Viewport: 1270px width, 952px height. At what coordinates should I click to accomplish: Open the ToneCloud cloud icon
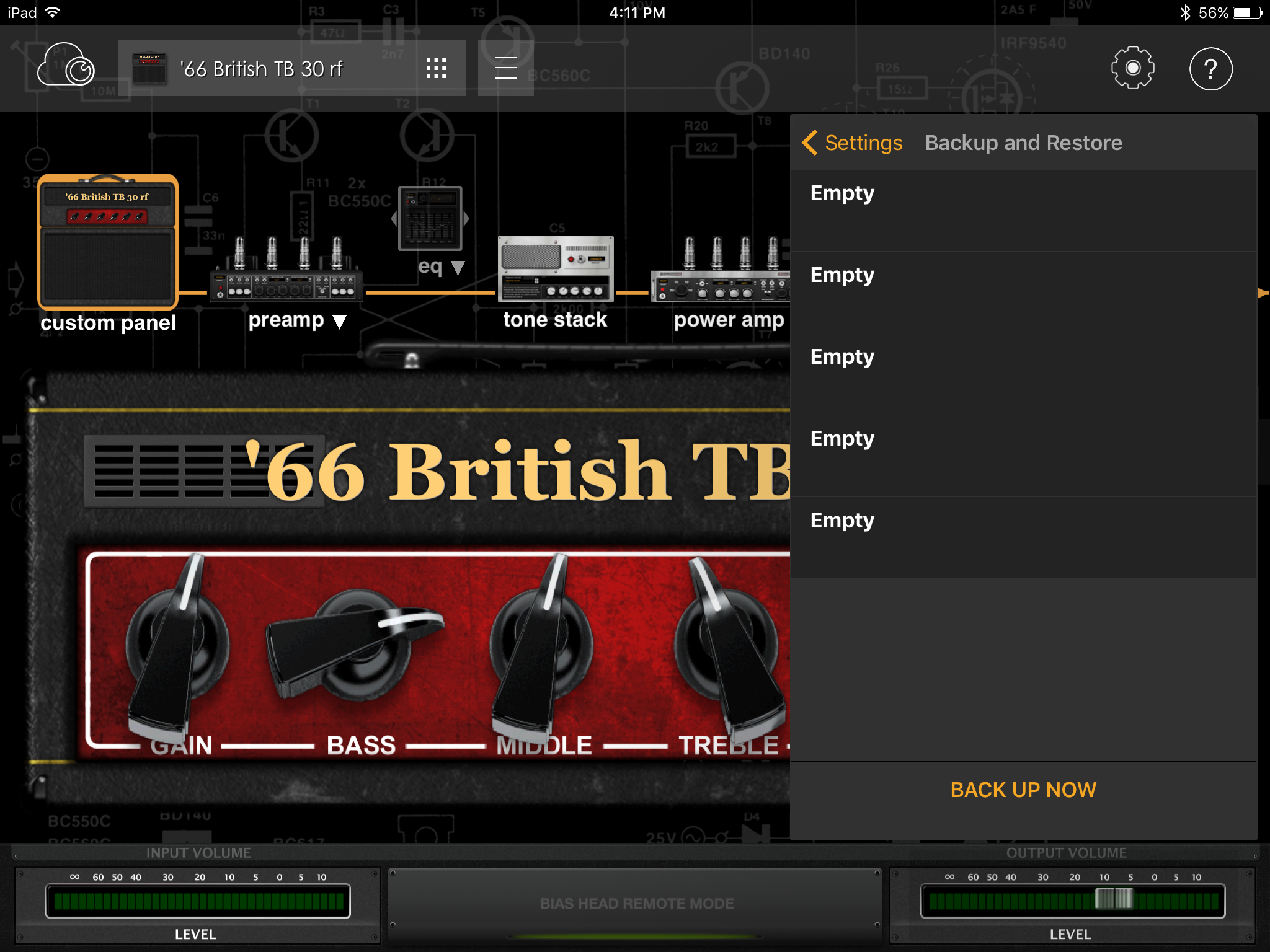tap(66, 66)
